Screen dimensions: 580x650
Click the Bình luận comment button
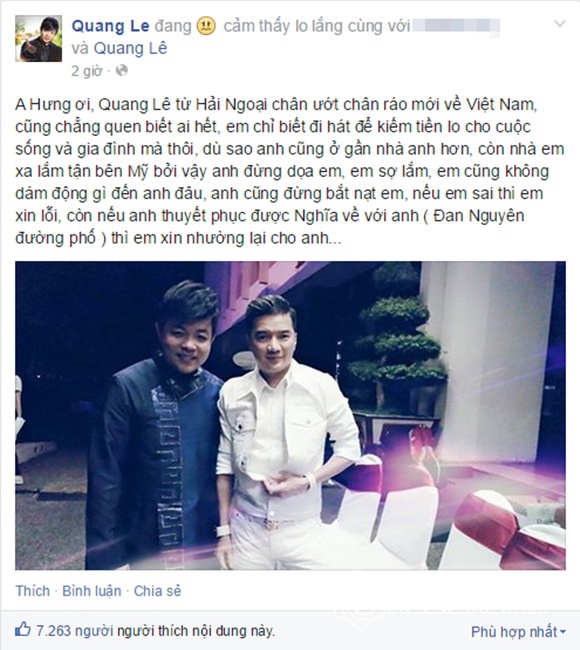point(92,591)
